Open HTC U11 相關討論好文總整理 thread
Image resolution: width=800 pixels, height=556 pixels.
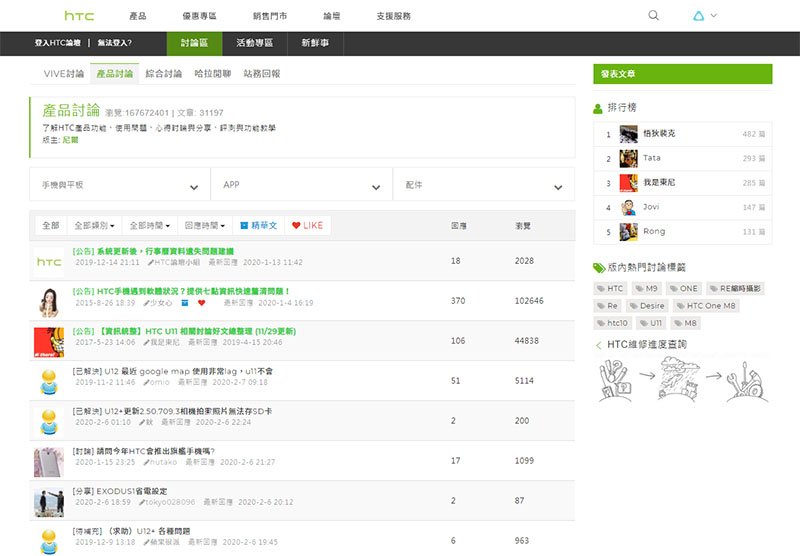pyautogui.click(x=184, y=332)
